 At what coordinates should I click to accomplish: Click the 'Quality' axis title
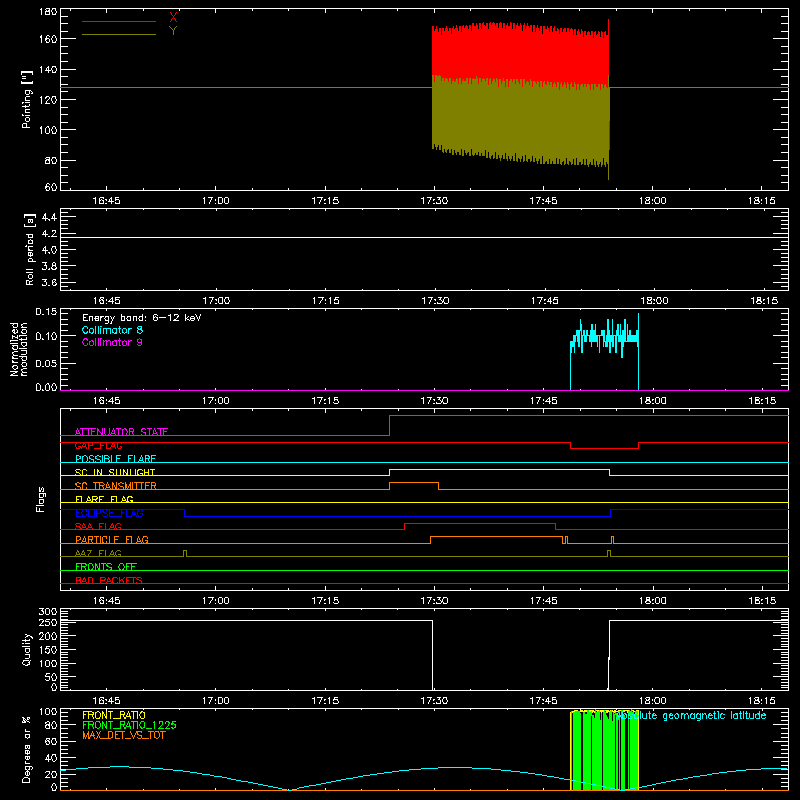[x=27, y=649]
